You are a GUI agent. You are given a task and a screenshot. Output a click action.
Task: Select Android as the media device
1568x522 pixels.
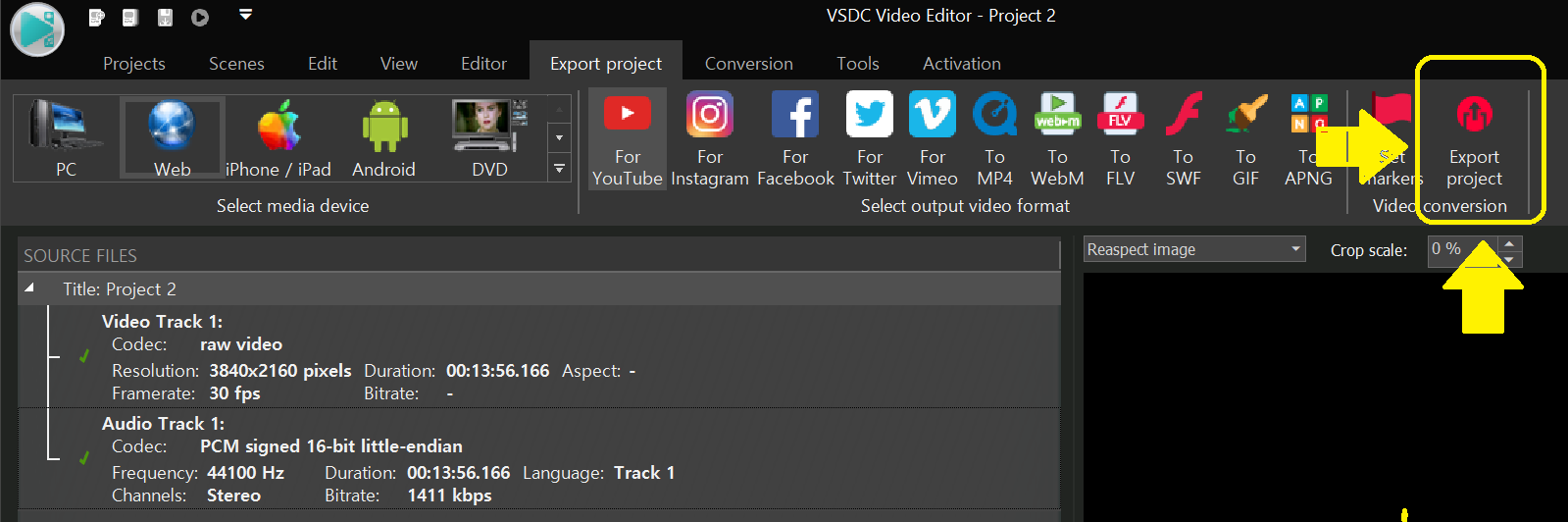click(383, 137)
